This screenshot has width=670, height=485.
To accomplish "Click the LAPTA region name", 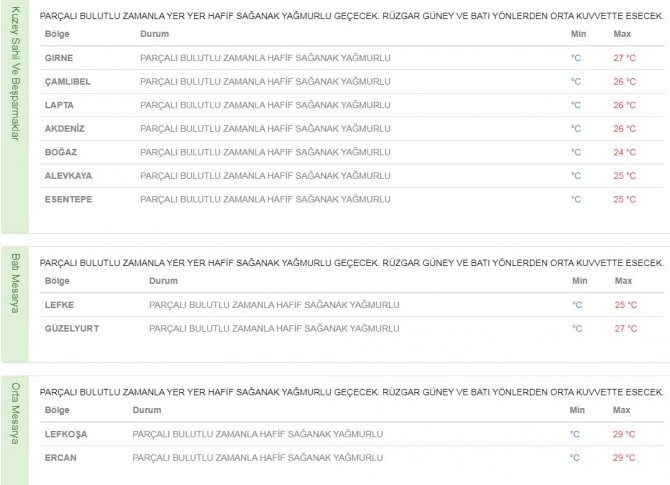I will [x=59, y=105].
